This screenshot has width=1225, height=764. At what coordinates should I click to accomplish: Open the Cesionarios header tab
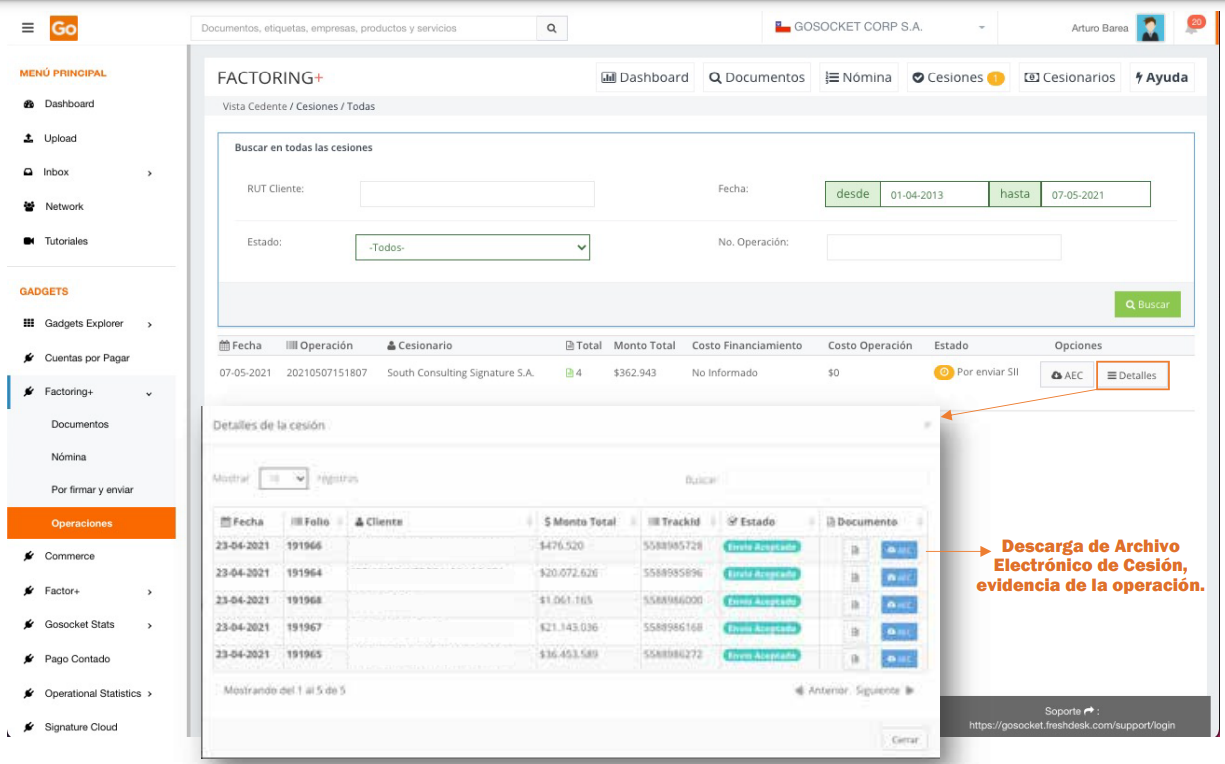click(x=1070, y=77)
